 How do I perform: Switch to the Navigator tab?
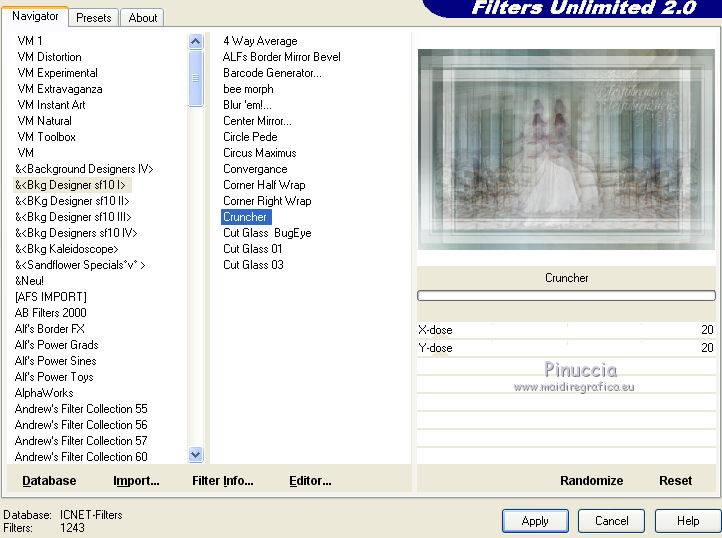(35, 17)
